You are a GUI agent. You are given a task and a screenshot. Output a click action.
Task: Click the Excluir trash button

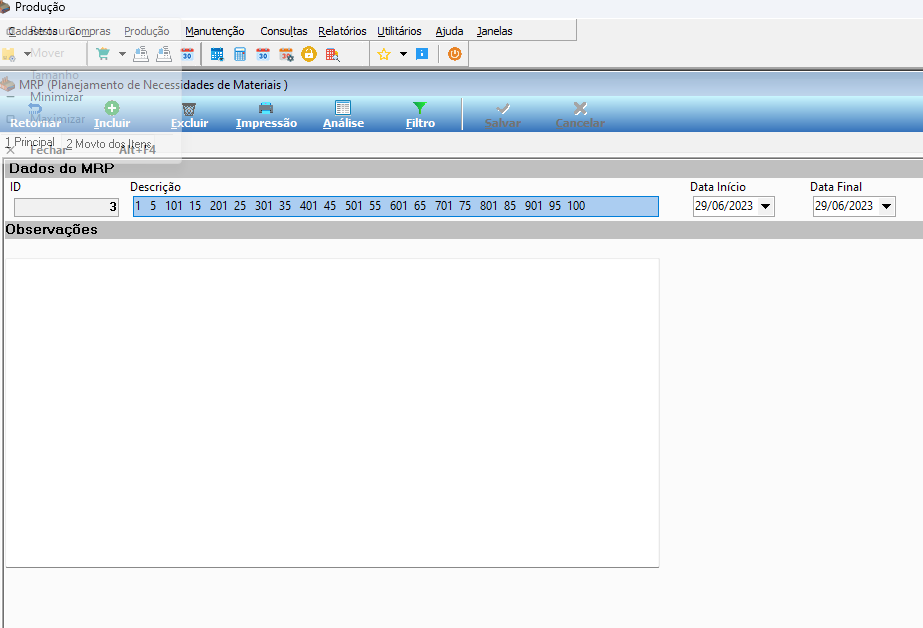189,115
